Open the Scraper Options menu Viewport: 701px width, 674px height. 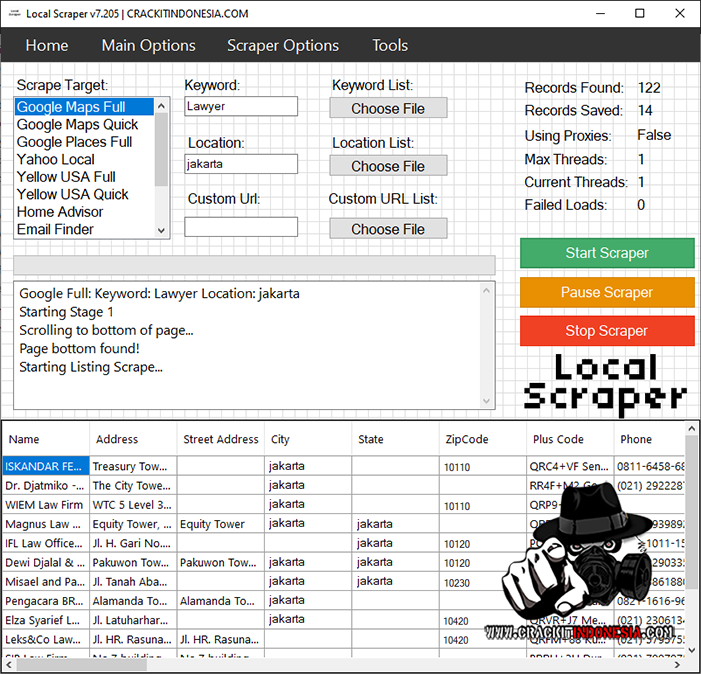(x=283, y=45)
